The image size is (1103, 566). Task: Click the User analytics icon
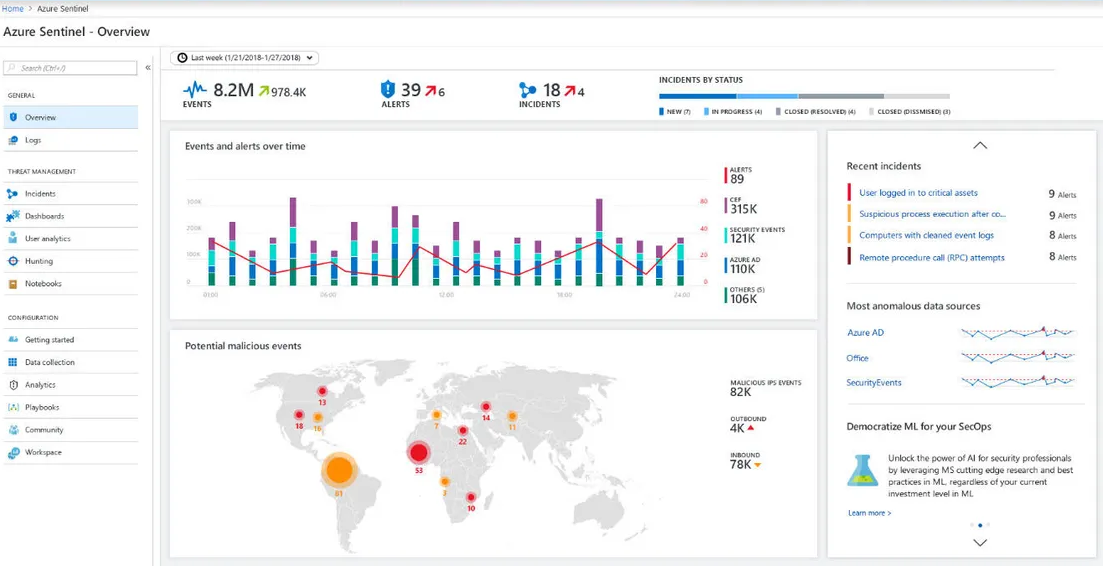[13, 238]
